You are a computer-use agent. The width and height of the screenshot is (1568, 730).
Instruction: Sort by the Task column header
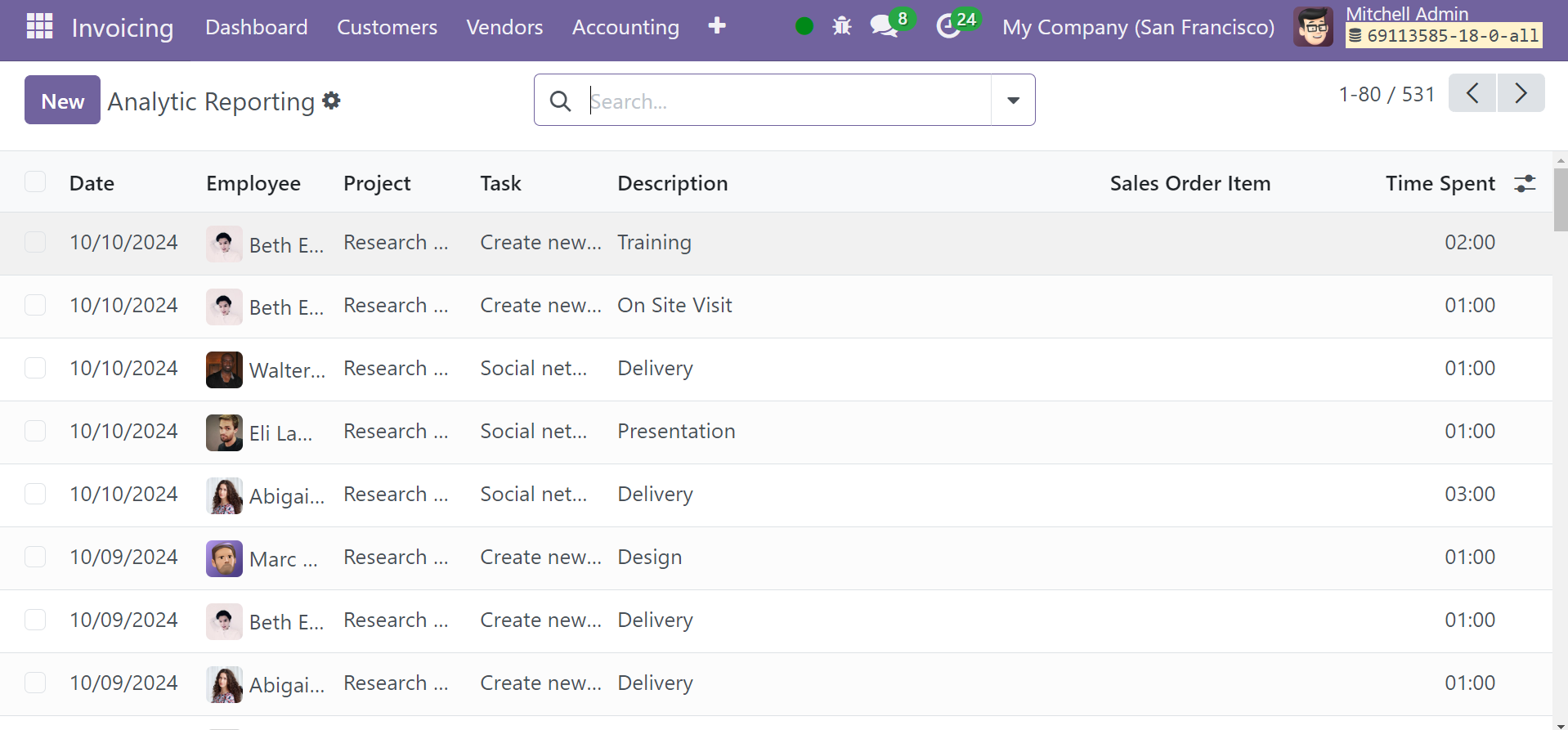pyautogui.click(x=500, y=183)
